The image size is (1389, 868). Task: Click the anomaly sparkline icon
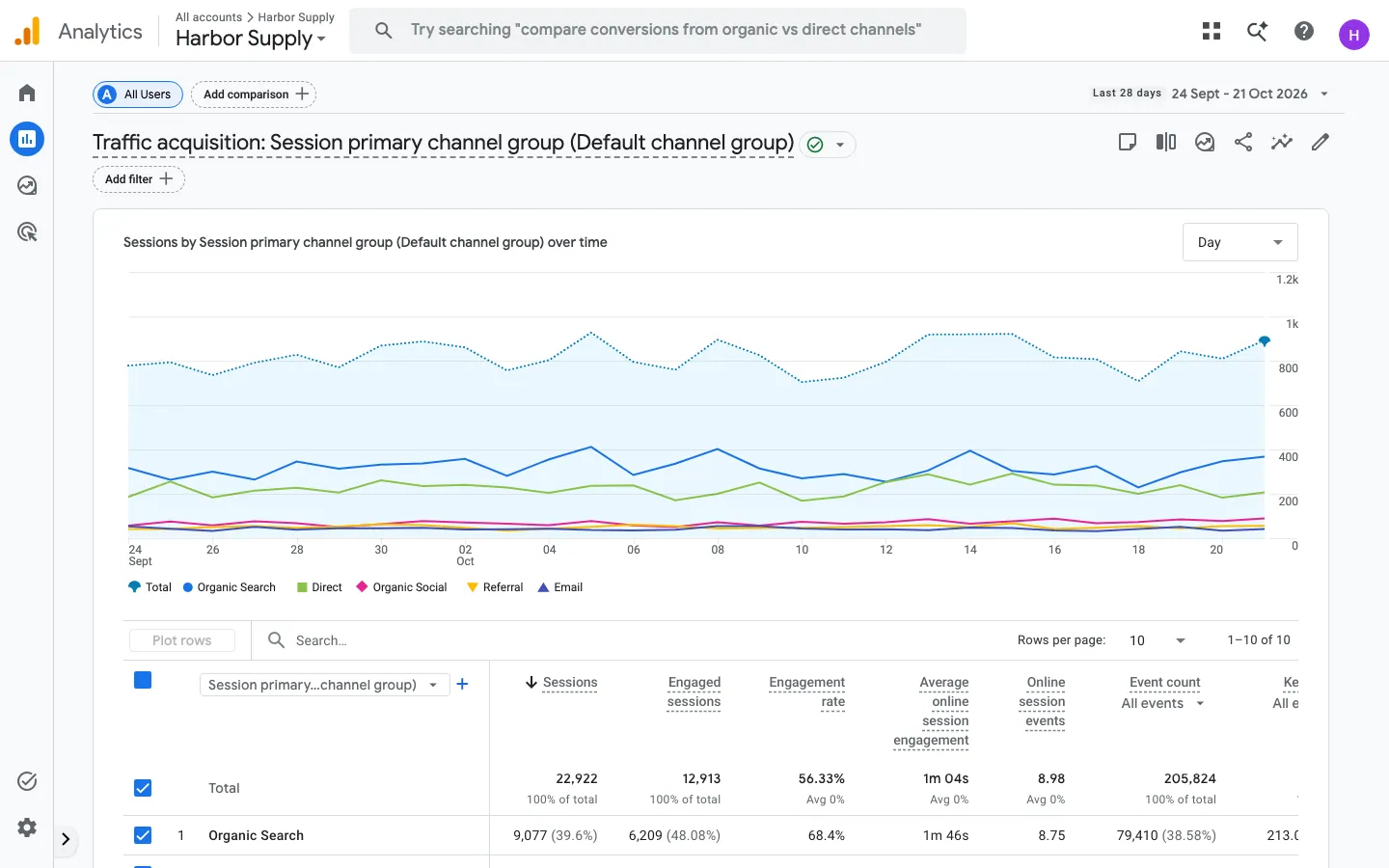pyautogui.click(x=1282, y=143)
